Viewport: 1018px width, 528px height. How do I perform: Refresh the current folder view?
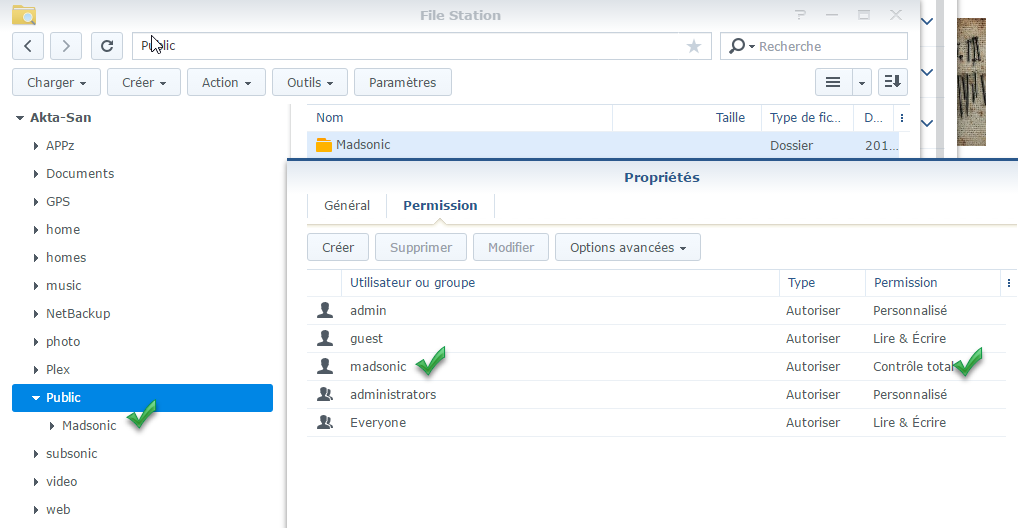pyautogui.click(x=107, y=46)
